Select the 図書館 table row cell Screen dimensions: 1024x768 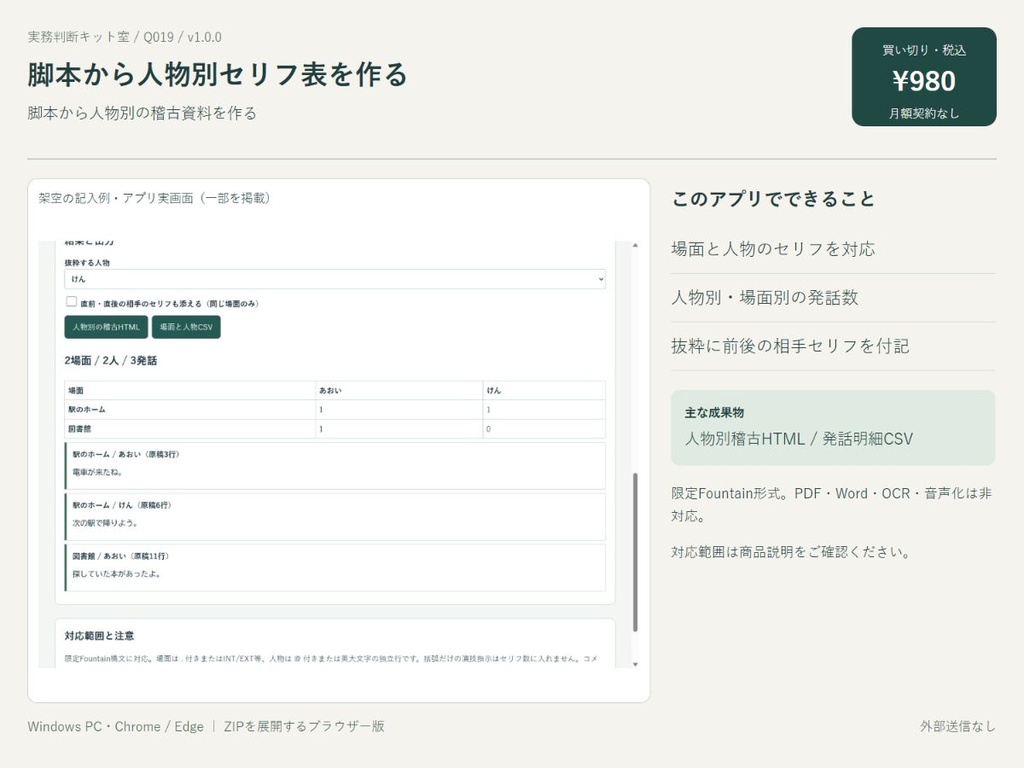[190, 429]
